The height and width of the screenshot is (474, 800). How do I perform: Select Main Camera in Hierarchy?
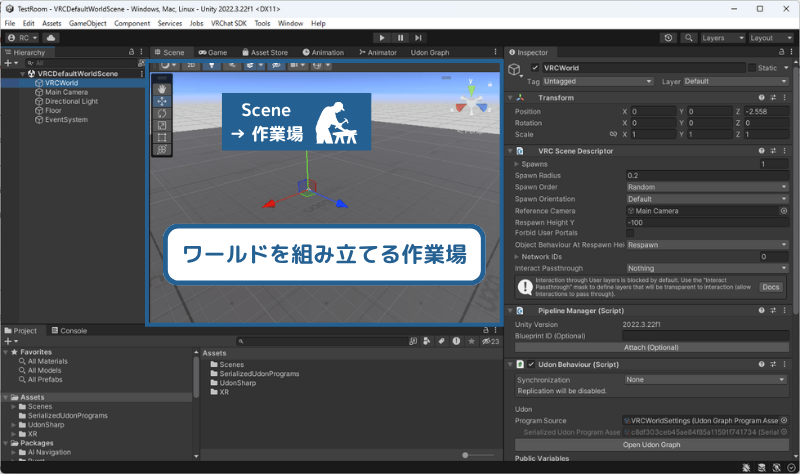(66, 92)
